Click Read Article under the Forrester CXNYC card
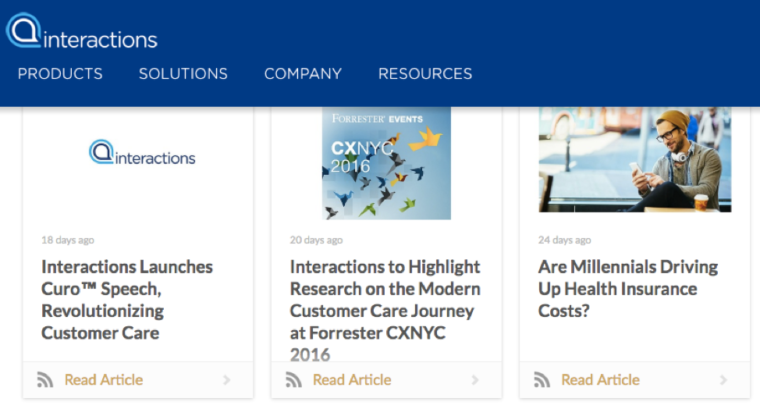This screenshot has width=760, height=409. click(x=352, y=380)
